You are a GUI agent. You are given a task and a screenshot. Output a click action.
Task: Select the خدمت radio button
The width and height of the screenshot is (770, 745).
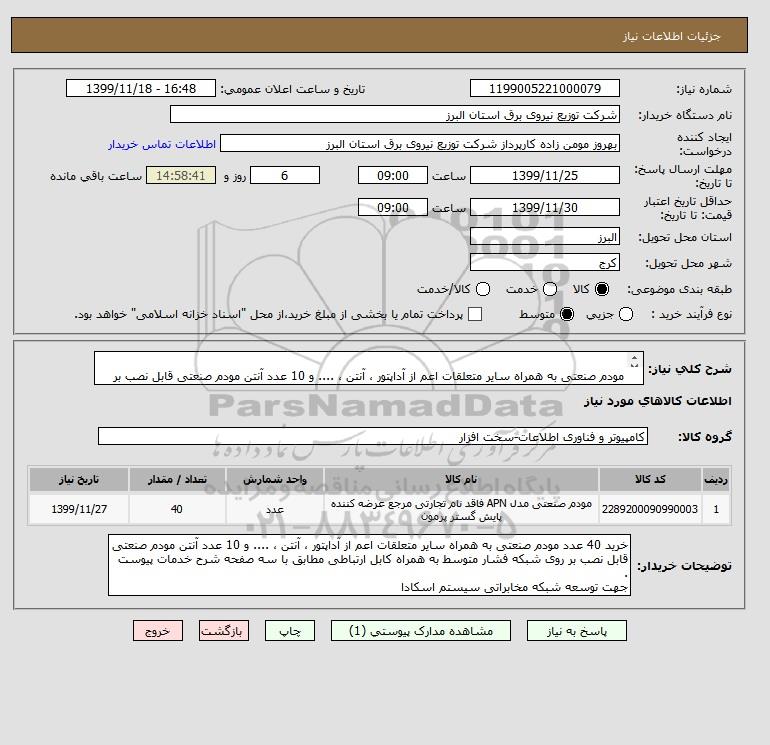tap(550, 289)
